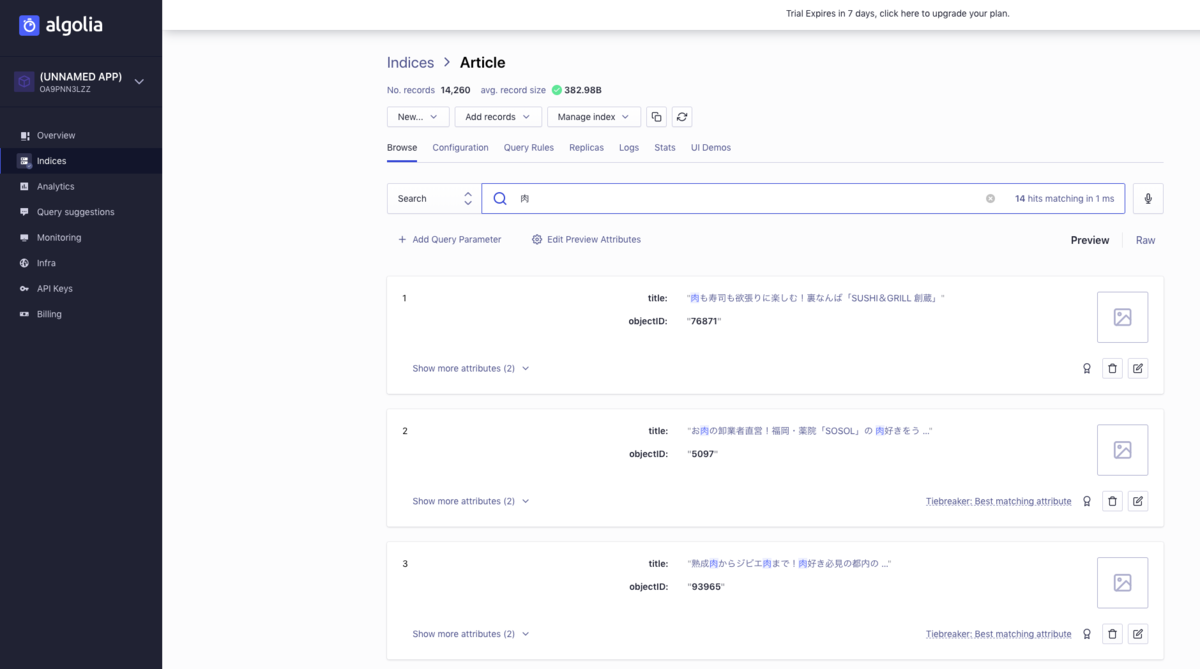Expand more attributes for record 76871
Image resolution: width=1200 pixels, height=669 pixels.
click(x=471, y=368)
